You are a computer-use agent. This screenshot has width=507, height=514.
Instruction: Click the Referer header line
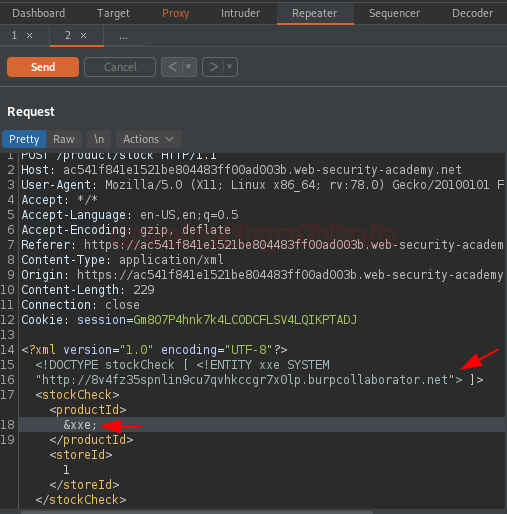pos(263,245)
